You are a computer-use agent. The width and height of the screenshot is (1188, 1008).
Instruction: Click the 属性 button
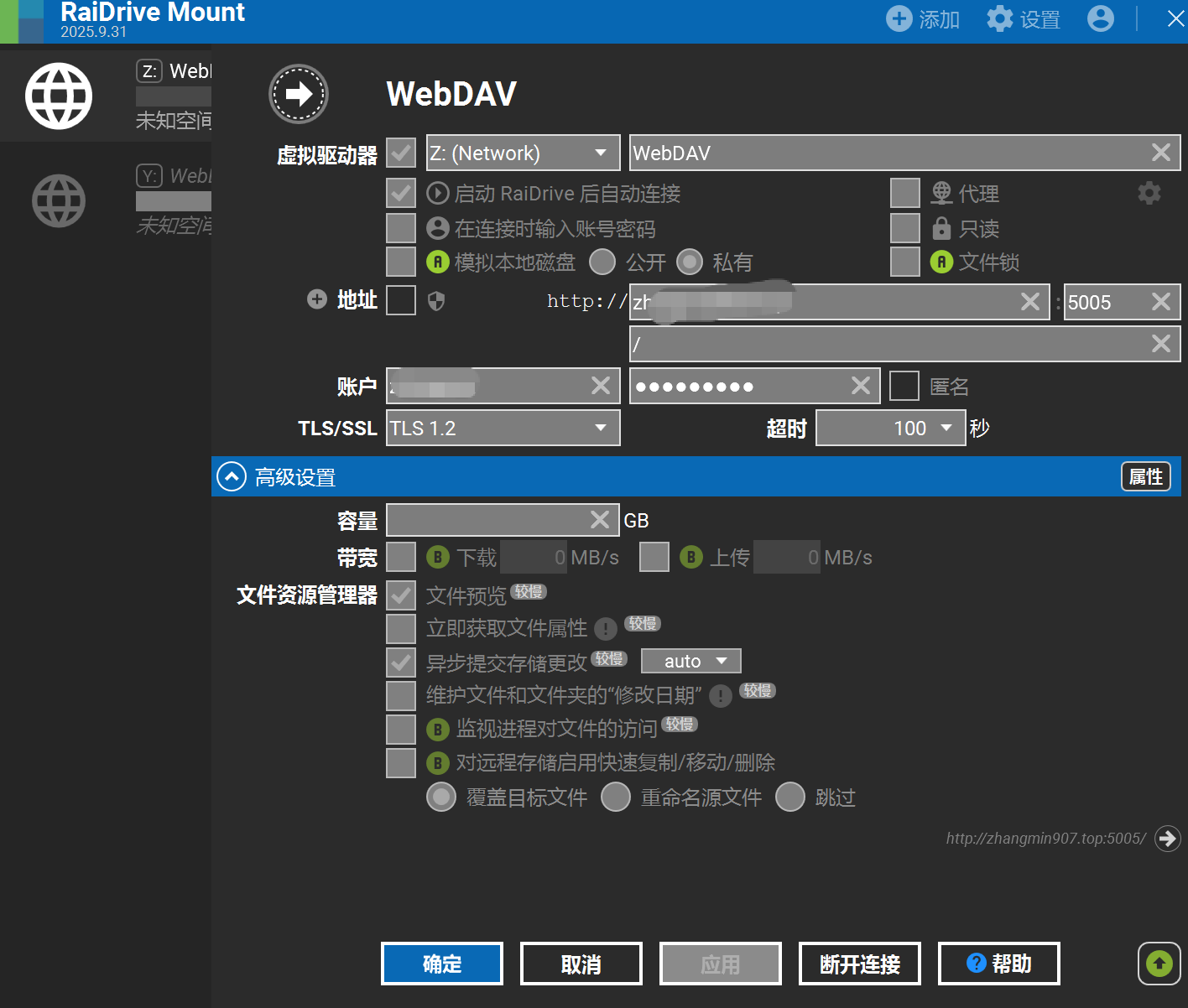pyautogui.click(x=1146, y=476)
